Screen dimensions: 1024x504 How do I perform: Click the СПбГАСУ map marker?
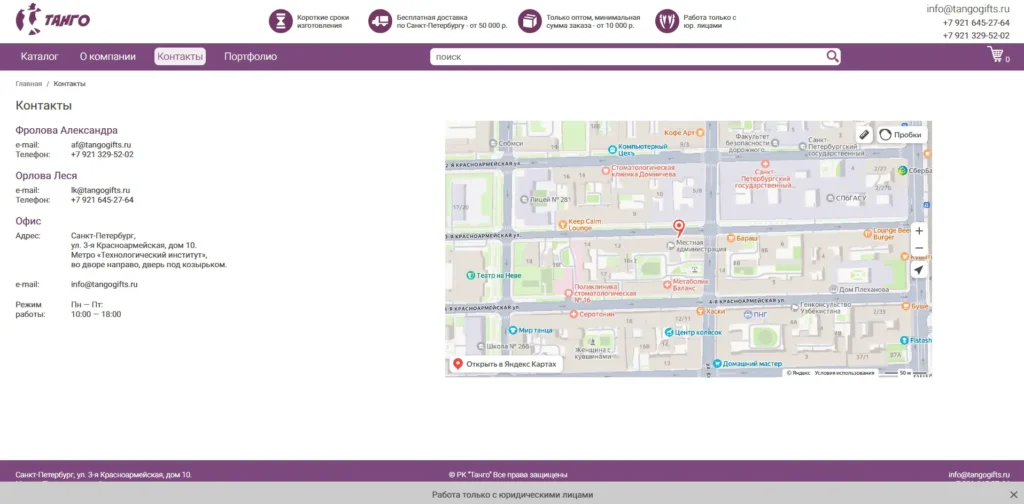tap(831, 198)
